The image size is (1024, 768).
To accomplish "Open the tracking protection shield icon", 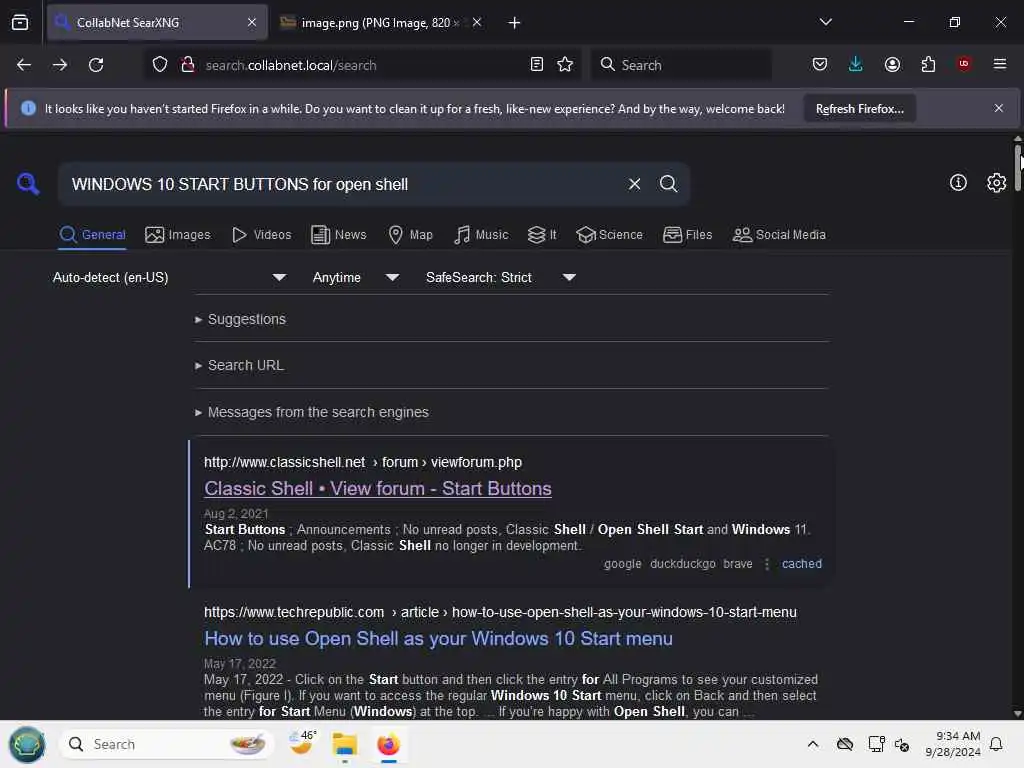I will click(160, 65).
